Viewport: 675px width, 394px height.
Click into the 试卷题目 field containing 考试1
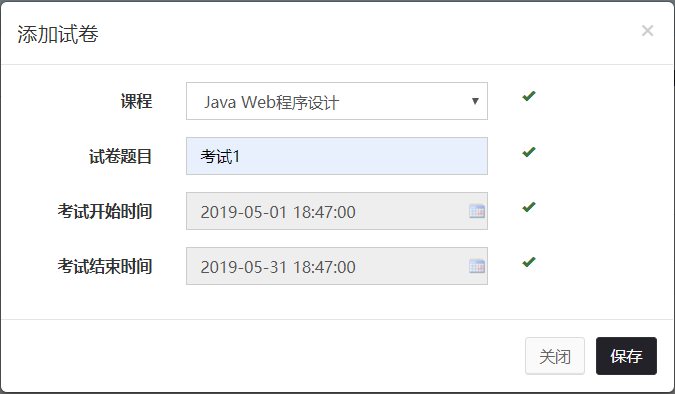click(337, 156)
